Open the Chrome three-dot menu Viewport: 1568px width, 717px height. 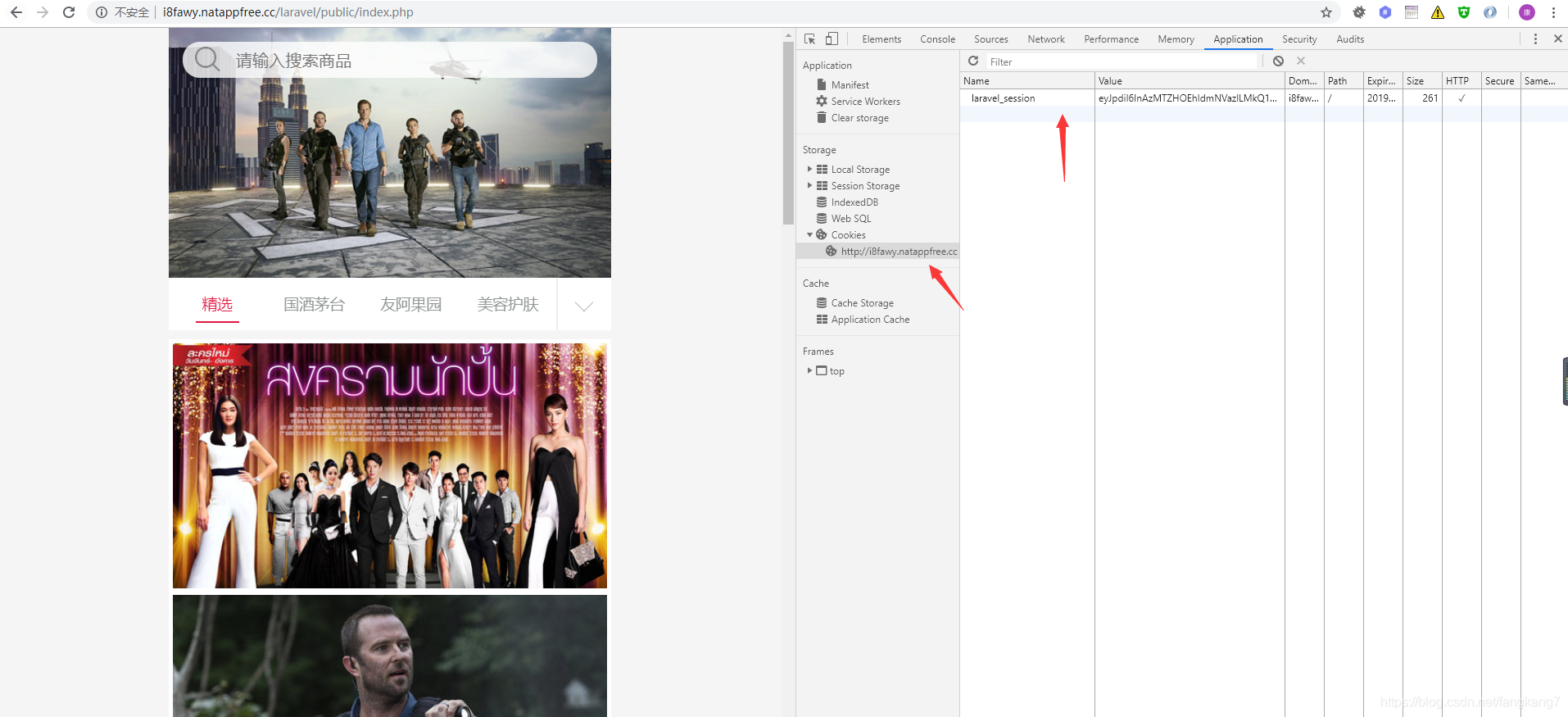coord(1553,12)
